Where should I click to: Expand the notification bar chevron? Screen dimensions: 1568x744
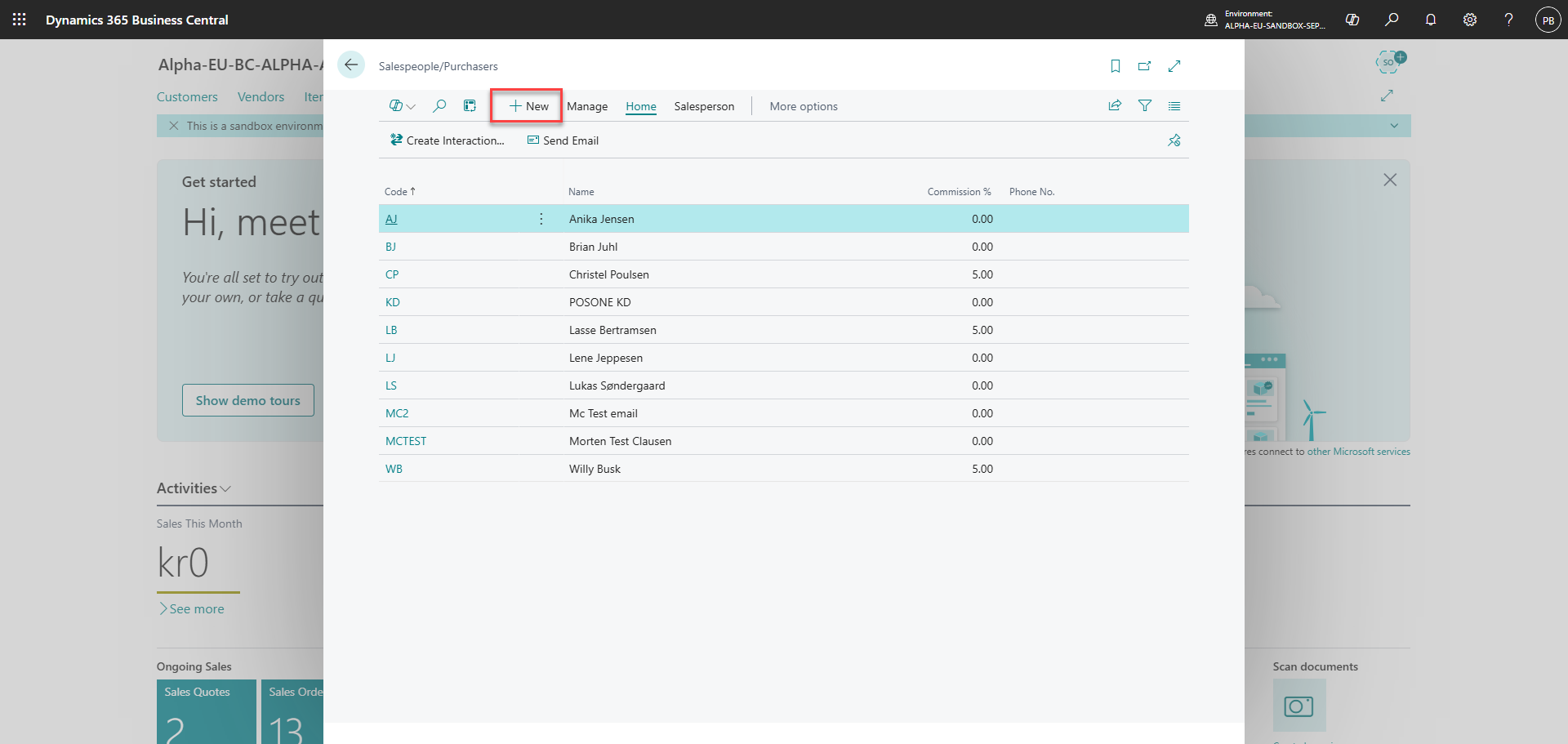1394,126
